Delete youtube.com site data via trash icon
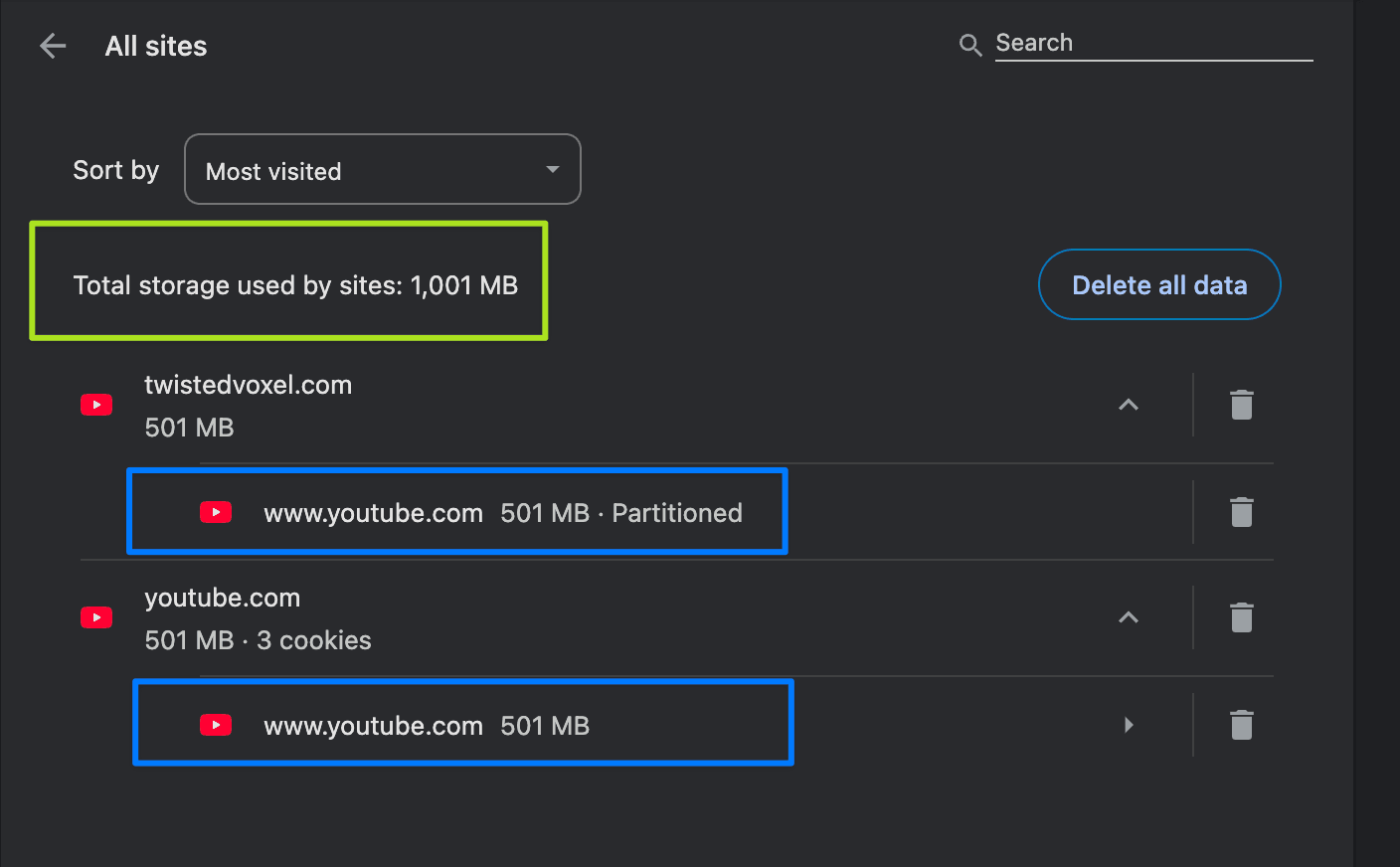Screen dimensions: 1400x867 [1242, 617]
